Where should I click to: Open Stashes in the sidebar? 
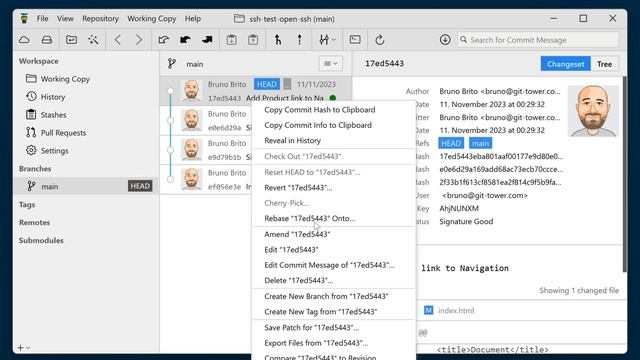point(86,115)
